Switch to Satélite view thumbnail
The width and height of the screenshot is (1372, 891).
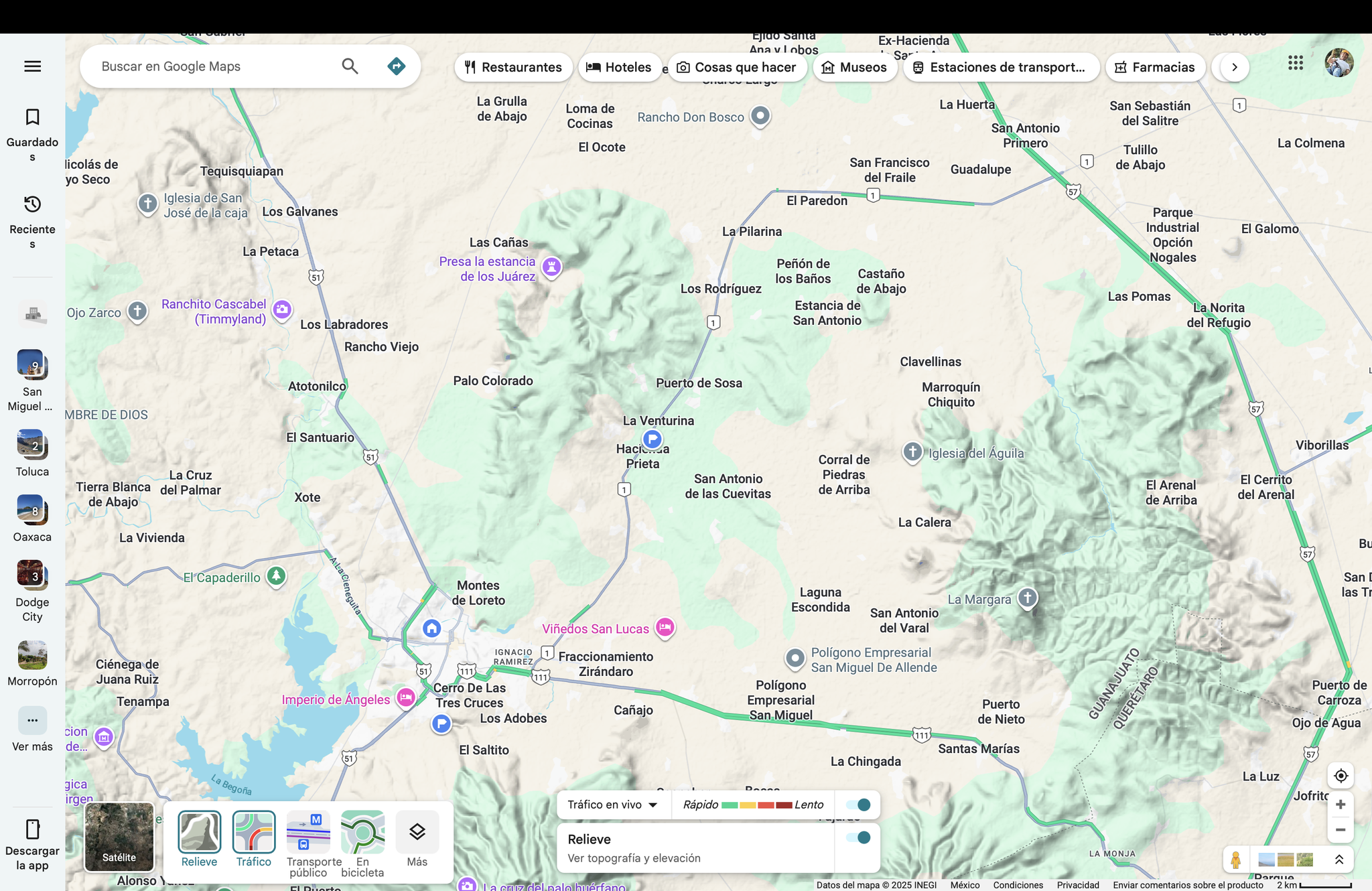point(119,837)
